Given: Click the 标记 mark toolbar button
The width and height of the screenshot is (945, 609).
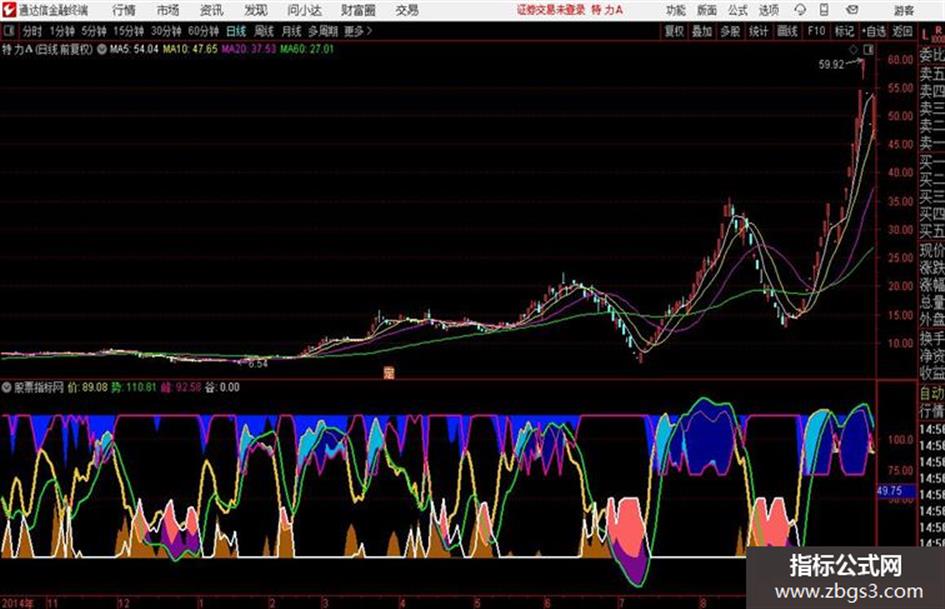Looking at the screenshot, I should [844, 31].
